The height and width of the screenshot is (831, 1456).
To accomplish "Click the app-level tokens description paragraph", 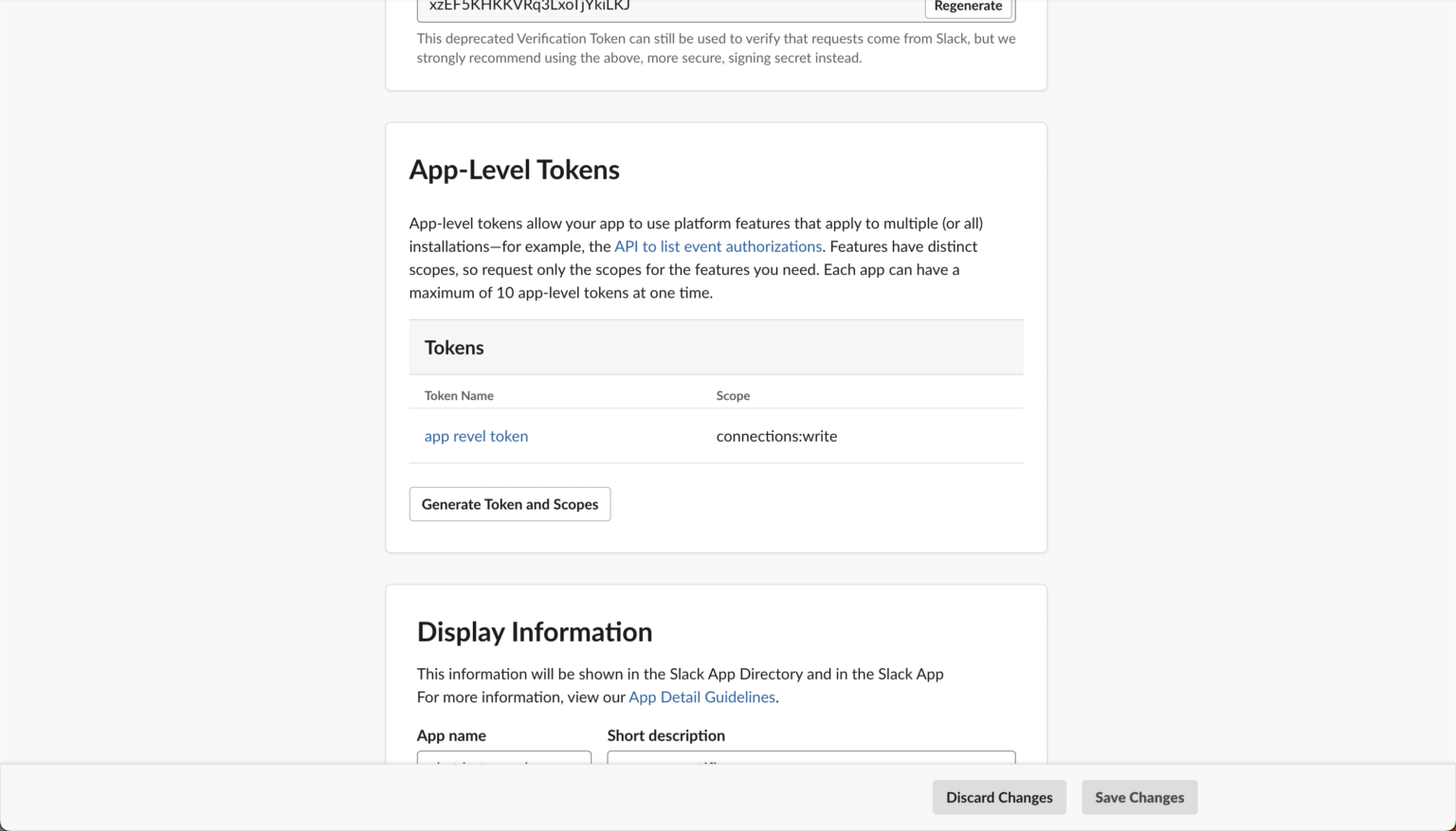I will coord(696,257).
